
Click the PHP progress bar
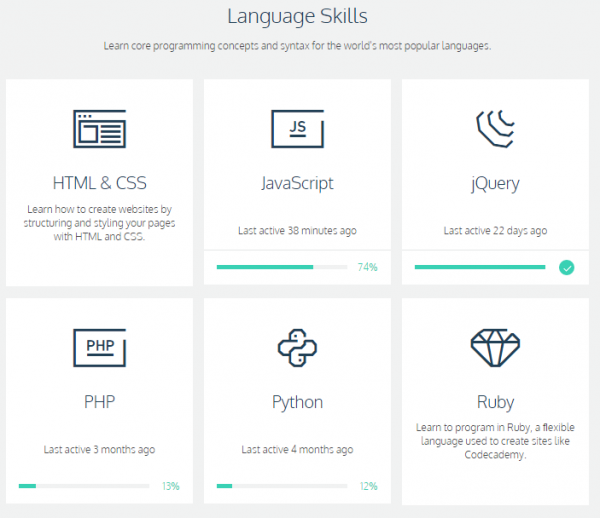84,486
